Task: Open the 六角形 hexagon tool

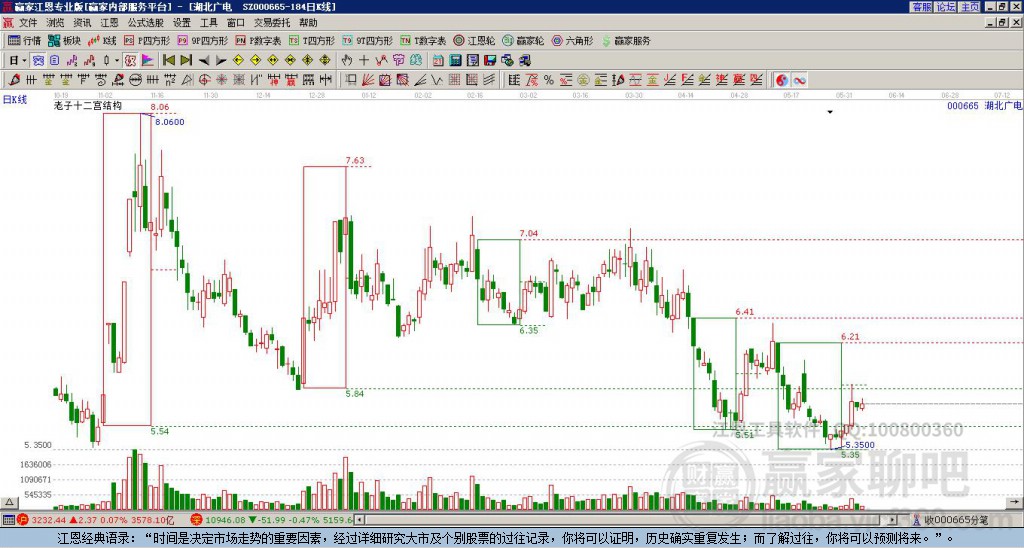Action: click(572, 40)
